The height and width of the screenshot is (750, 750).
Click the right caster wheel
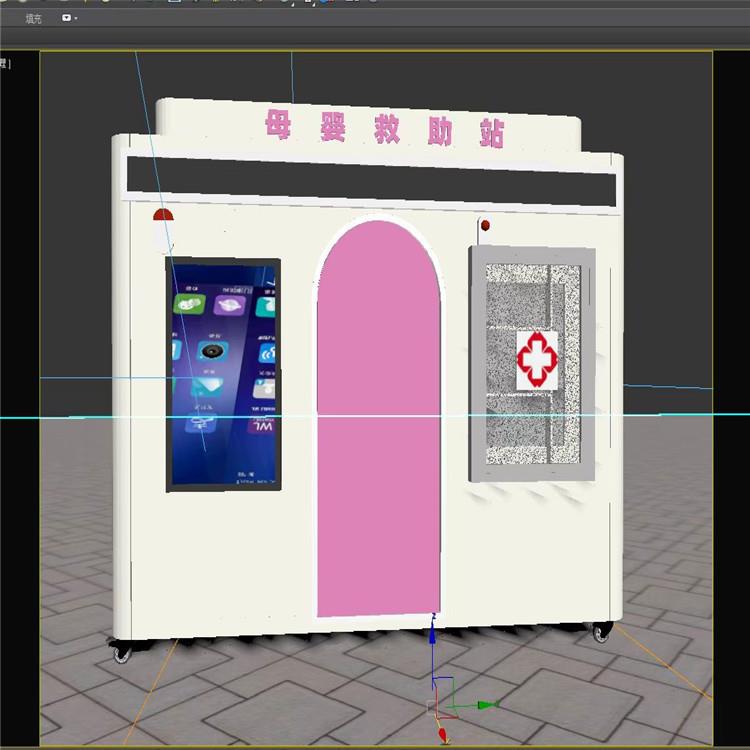pyautogui.click(x=600, y=631)
